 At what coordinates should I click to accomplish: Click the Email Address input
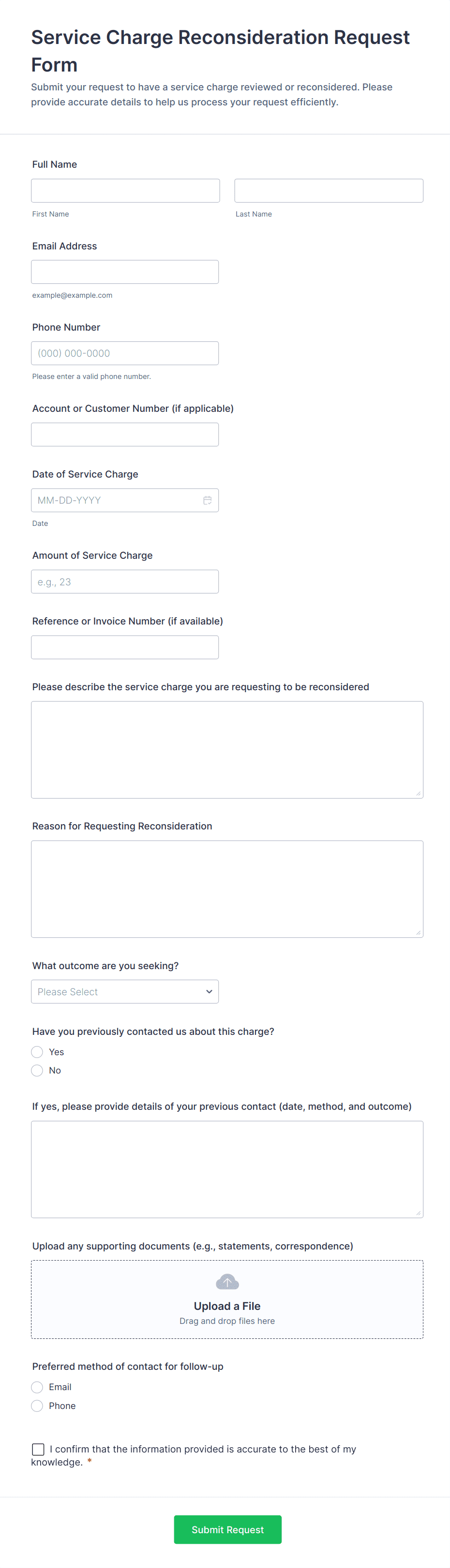point(125,272)
